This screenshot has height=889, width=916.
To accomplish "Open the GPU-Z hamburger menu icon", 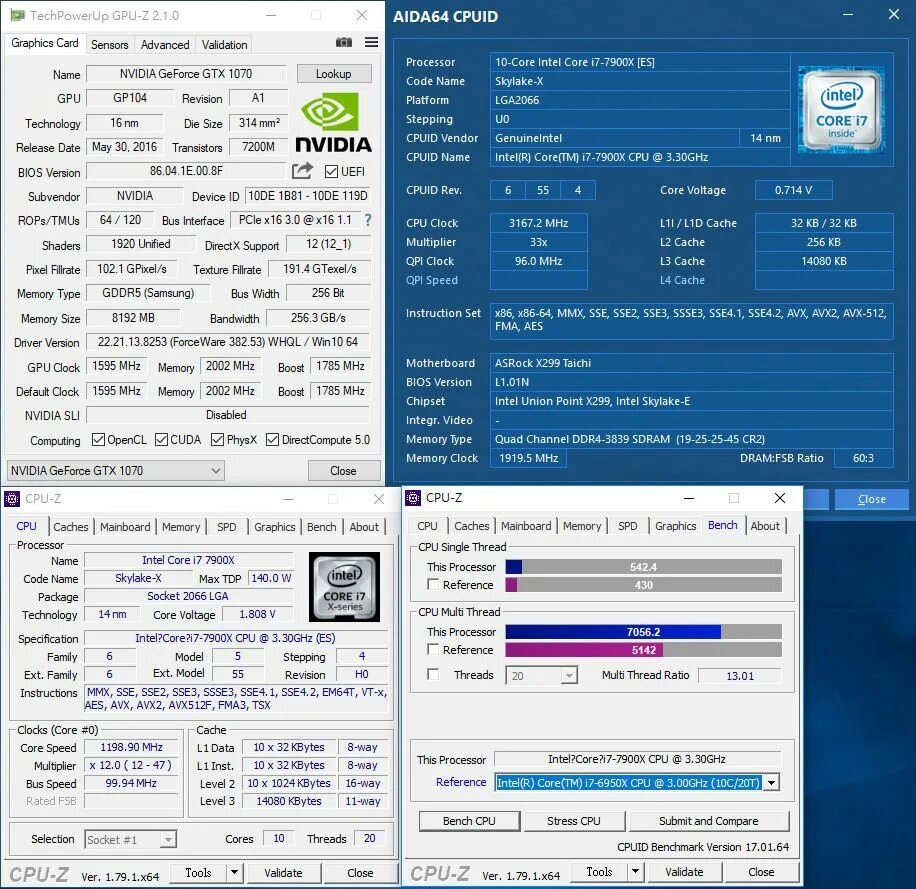I will coord(372,42).
